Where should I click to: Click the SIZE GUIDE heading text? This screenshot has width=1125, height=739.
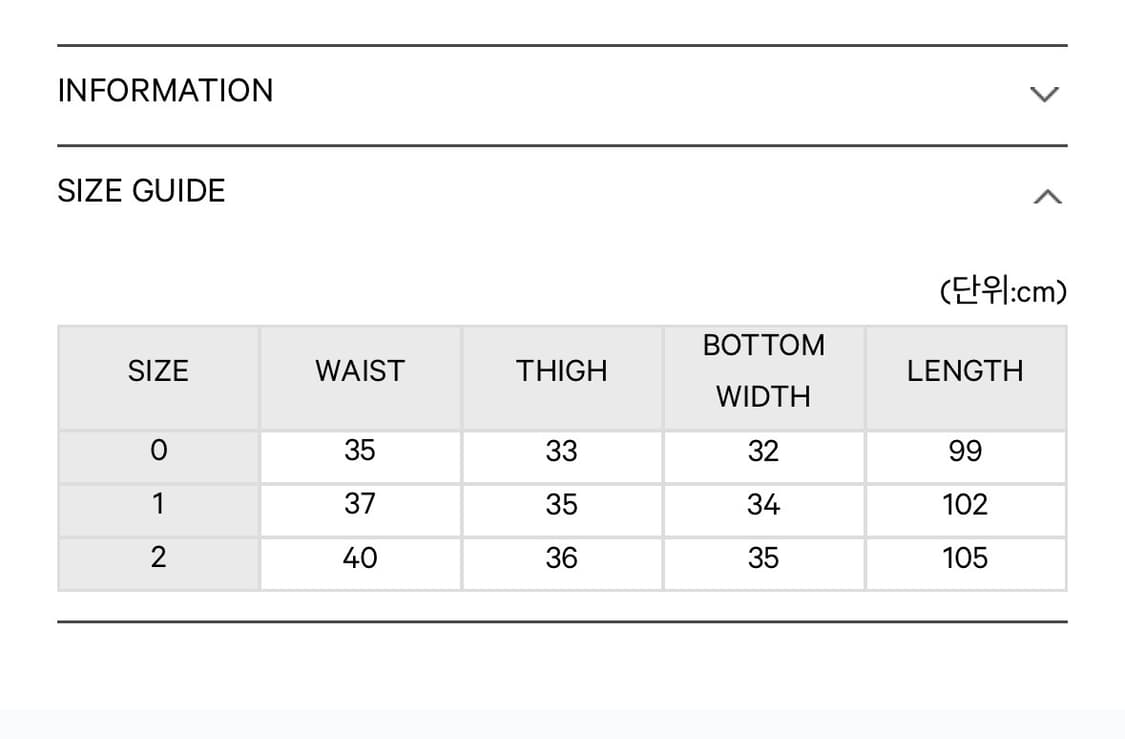click(x=141, y=191)
